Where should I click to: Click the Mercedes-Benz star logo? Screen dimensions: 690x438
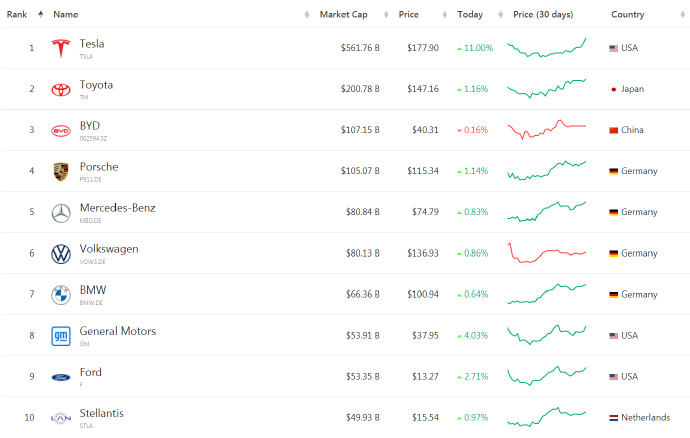tap(61, 213)
